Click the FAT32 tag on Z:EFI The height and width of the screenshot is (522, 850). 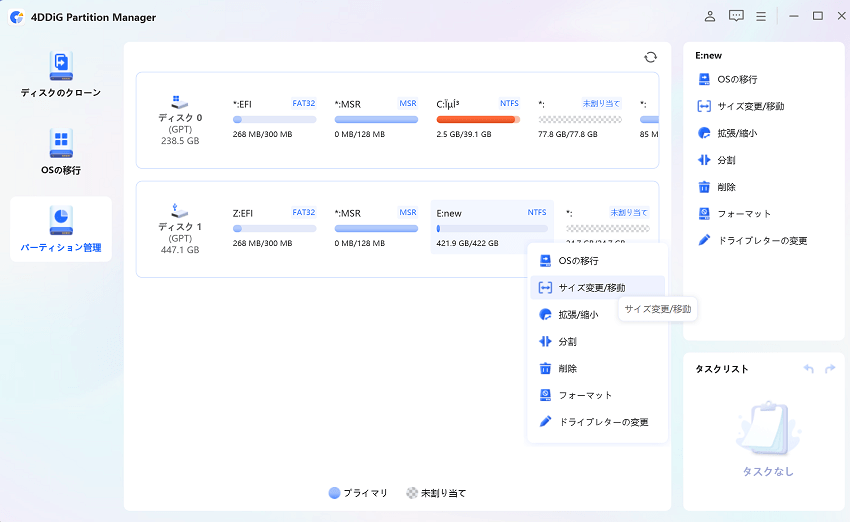click(304, 212)
